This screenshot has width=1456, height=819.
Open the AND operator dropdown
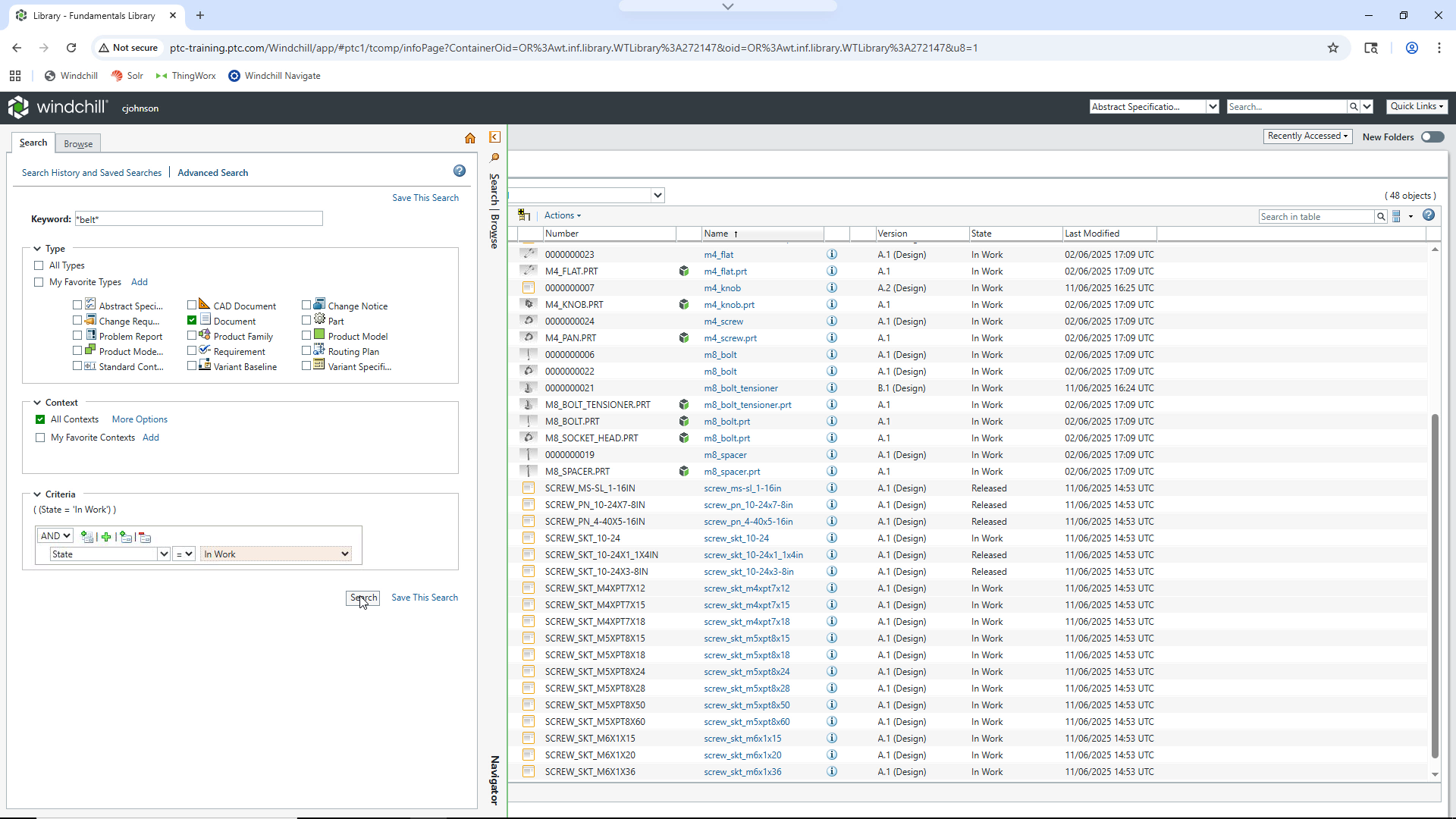(x=55, y=535)
